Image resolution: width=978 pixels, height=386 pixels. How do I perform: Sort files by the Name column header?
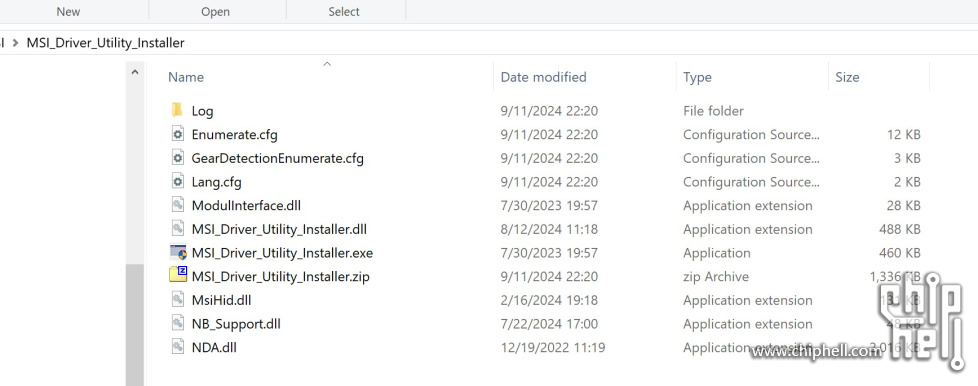point(186,77)
